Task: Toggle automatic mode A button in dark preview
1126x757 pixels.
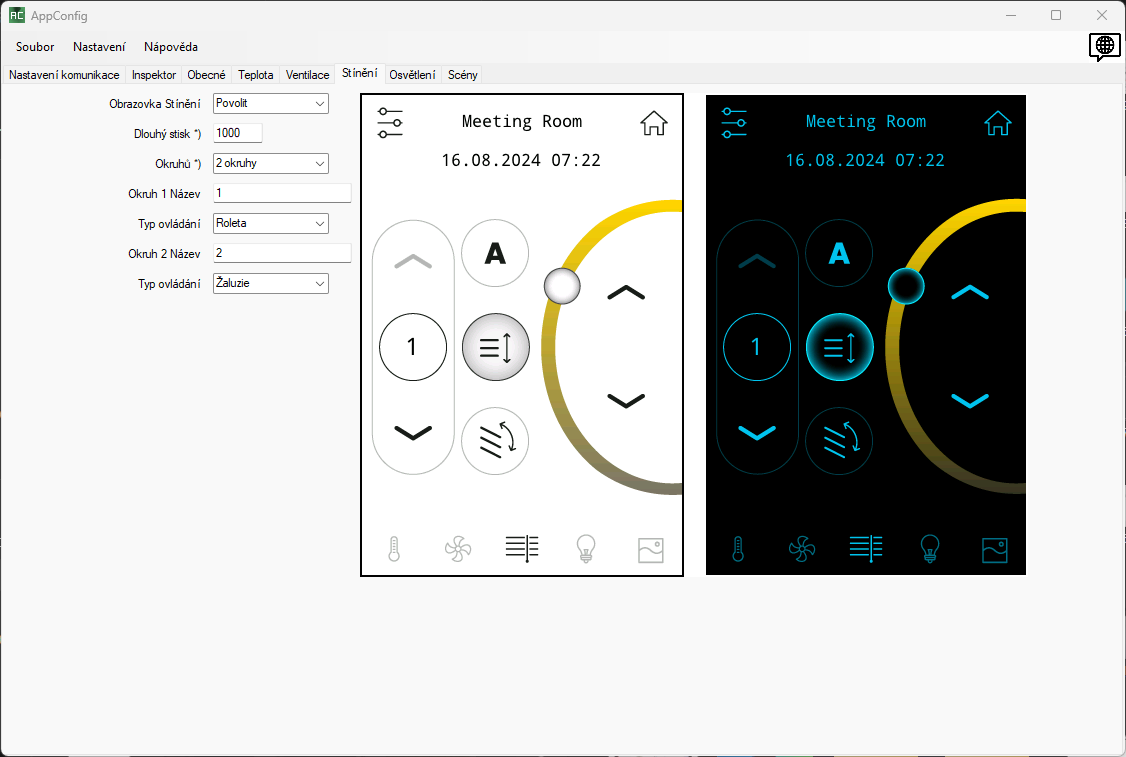Action: [839, 253]
